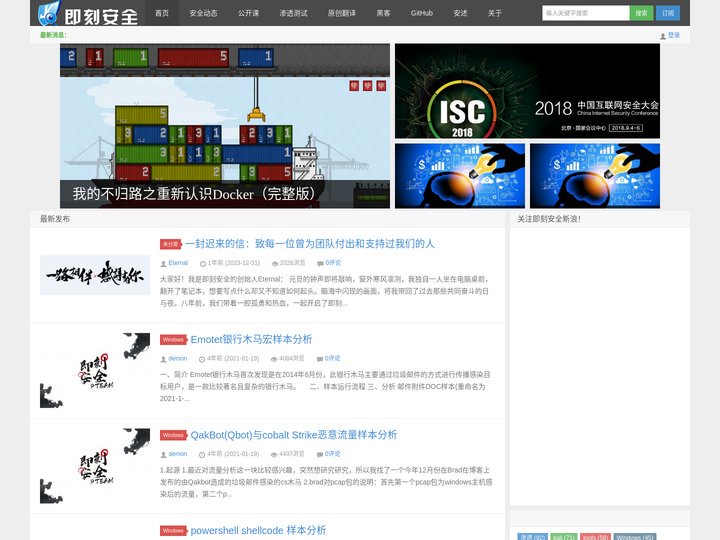Click the 即刻安全 site logo
The height and width of the screenshot is (540, 720).
click(88, 13)
